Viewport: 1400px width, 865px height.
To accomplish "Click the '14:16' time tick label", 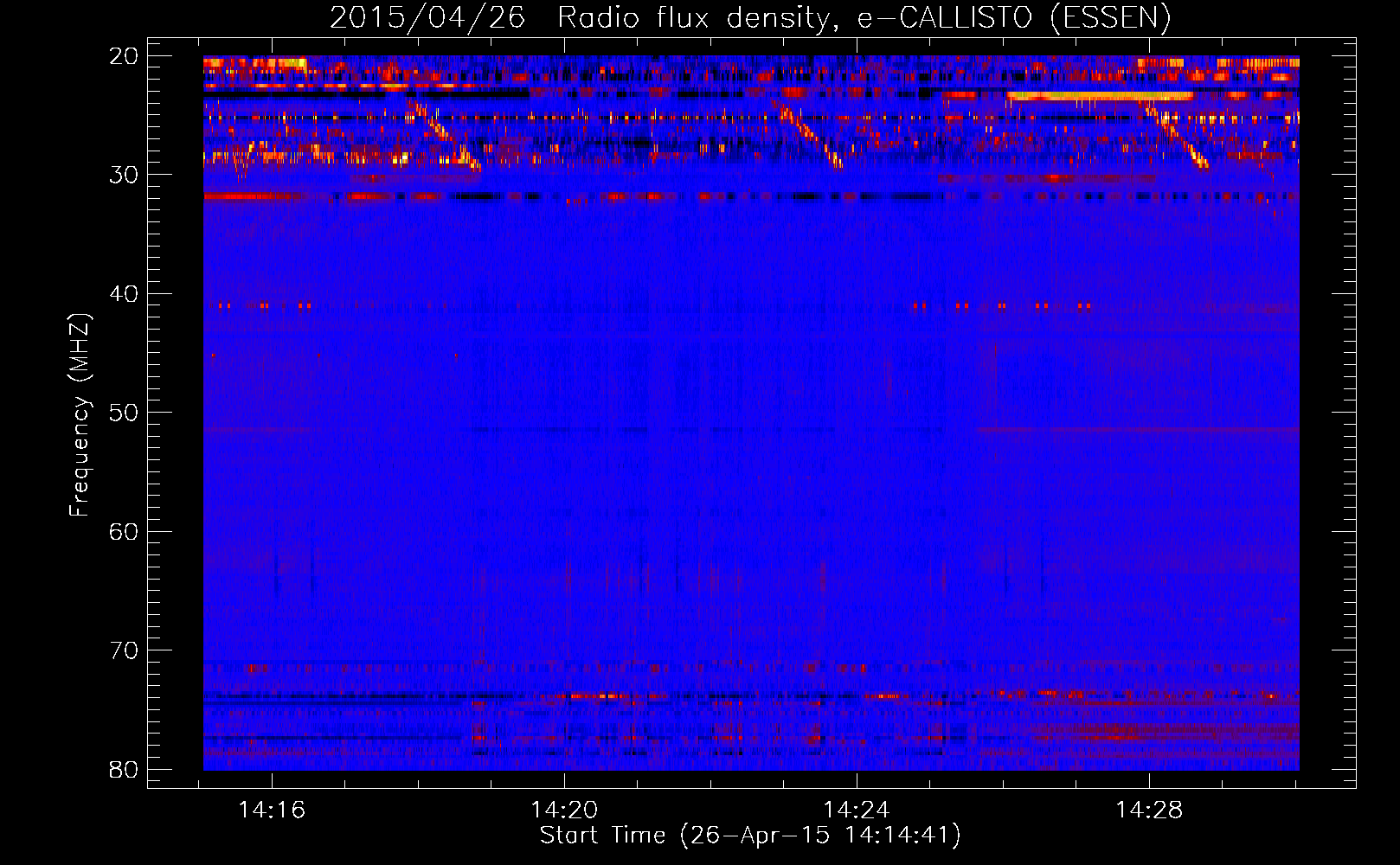I will coord(272,811).
